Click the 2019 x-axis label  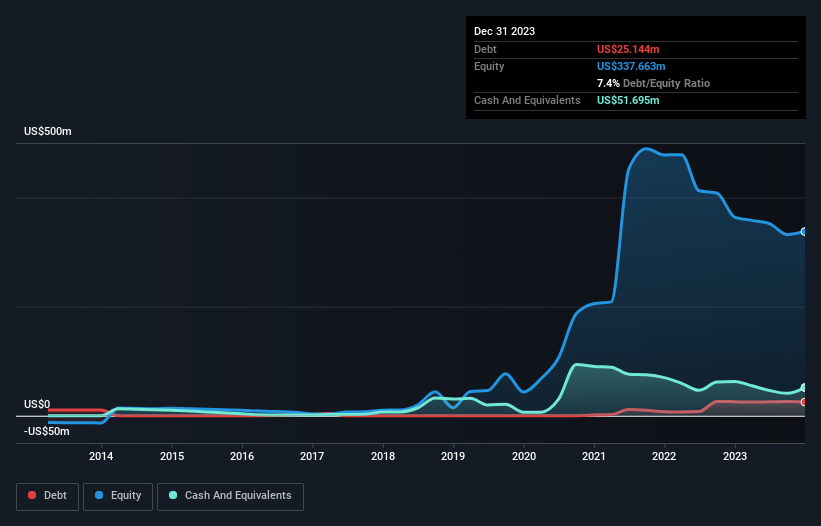[453, 456]
